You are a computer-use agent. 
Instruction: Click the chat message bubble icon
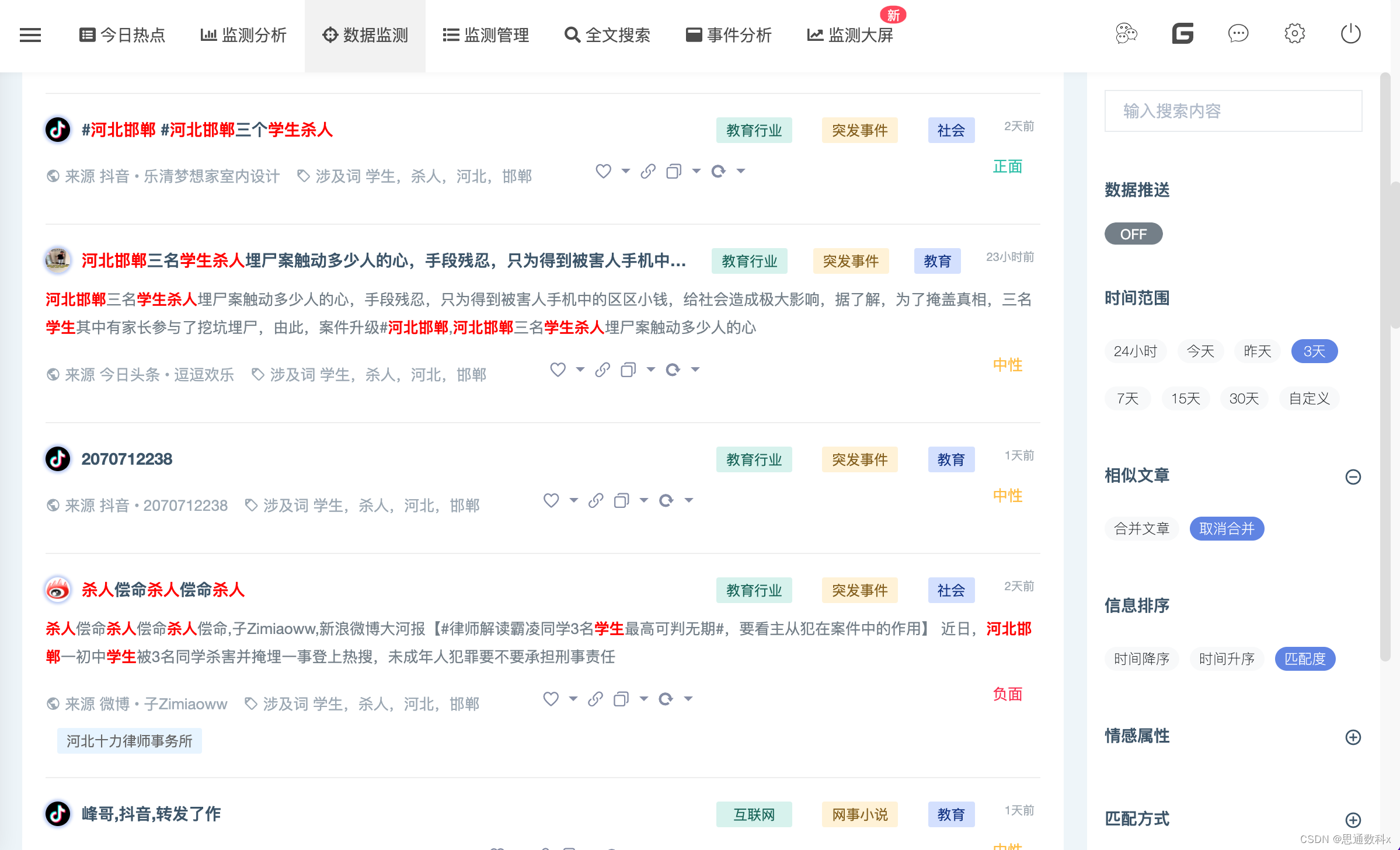[1238, 34]
